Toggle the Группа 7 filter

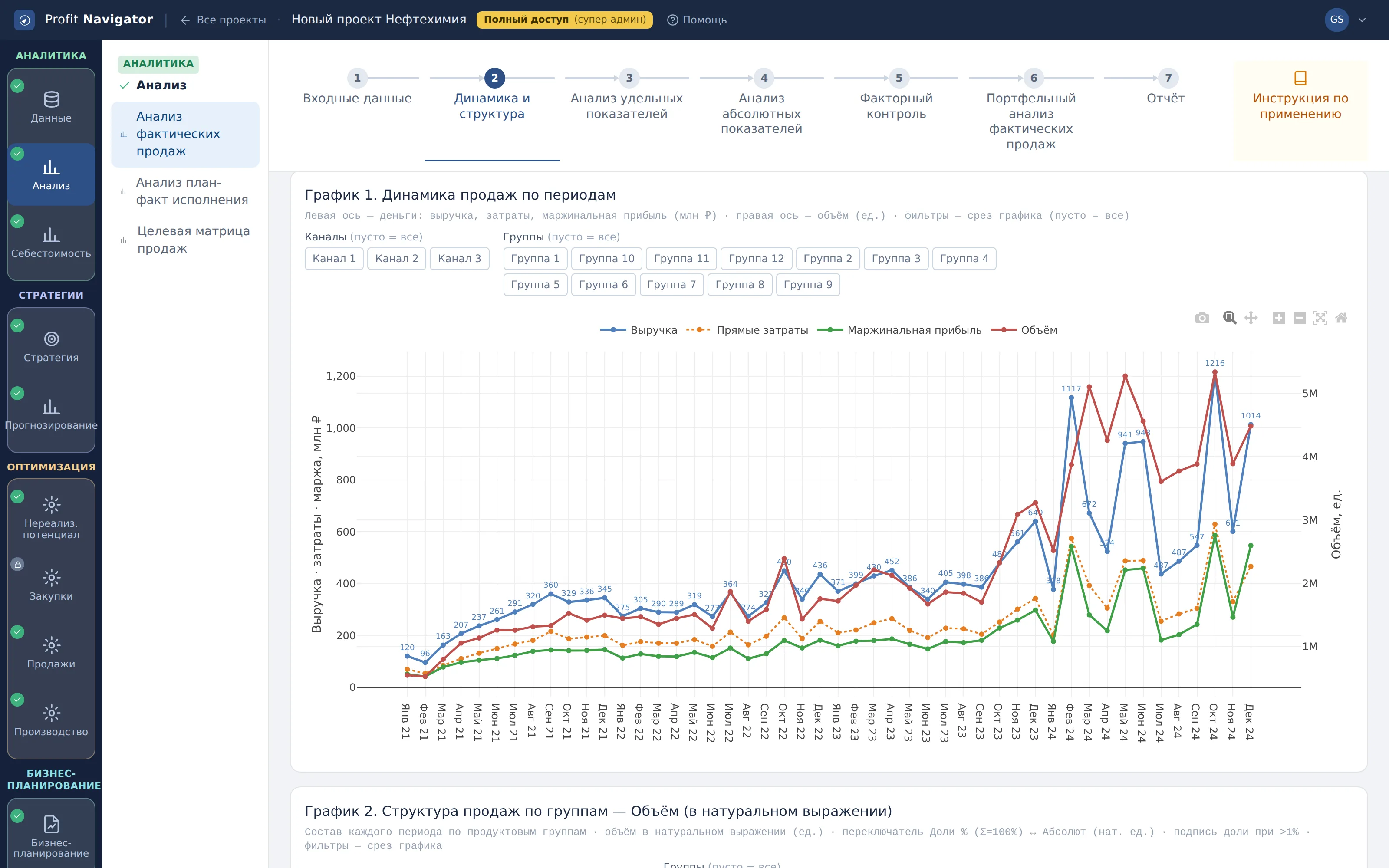(671, 285)
